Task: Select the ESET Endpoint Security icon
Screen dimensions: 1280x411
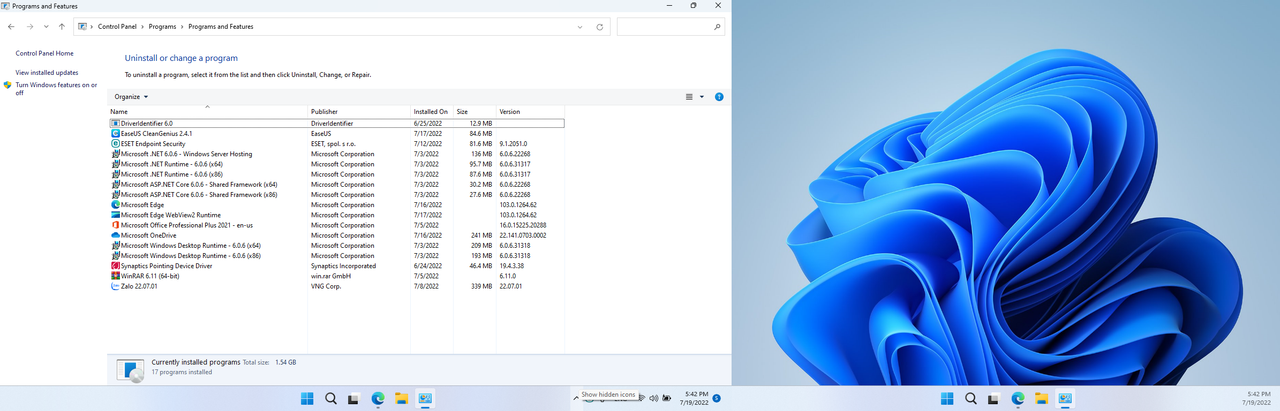Action: pyautogui.click(x=115, y=144)
